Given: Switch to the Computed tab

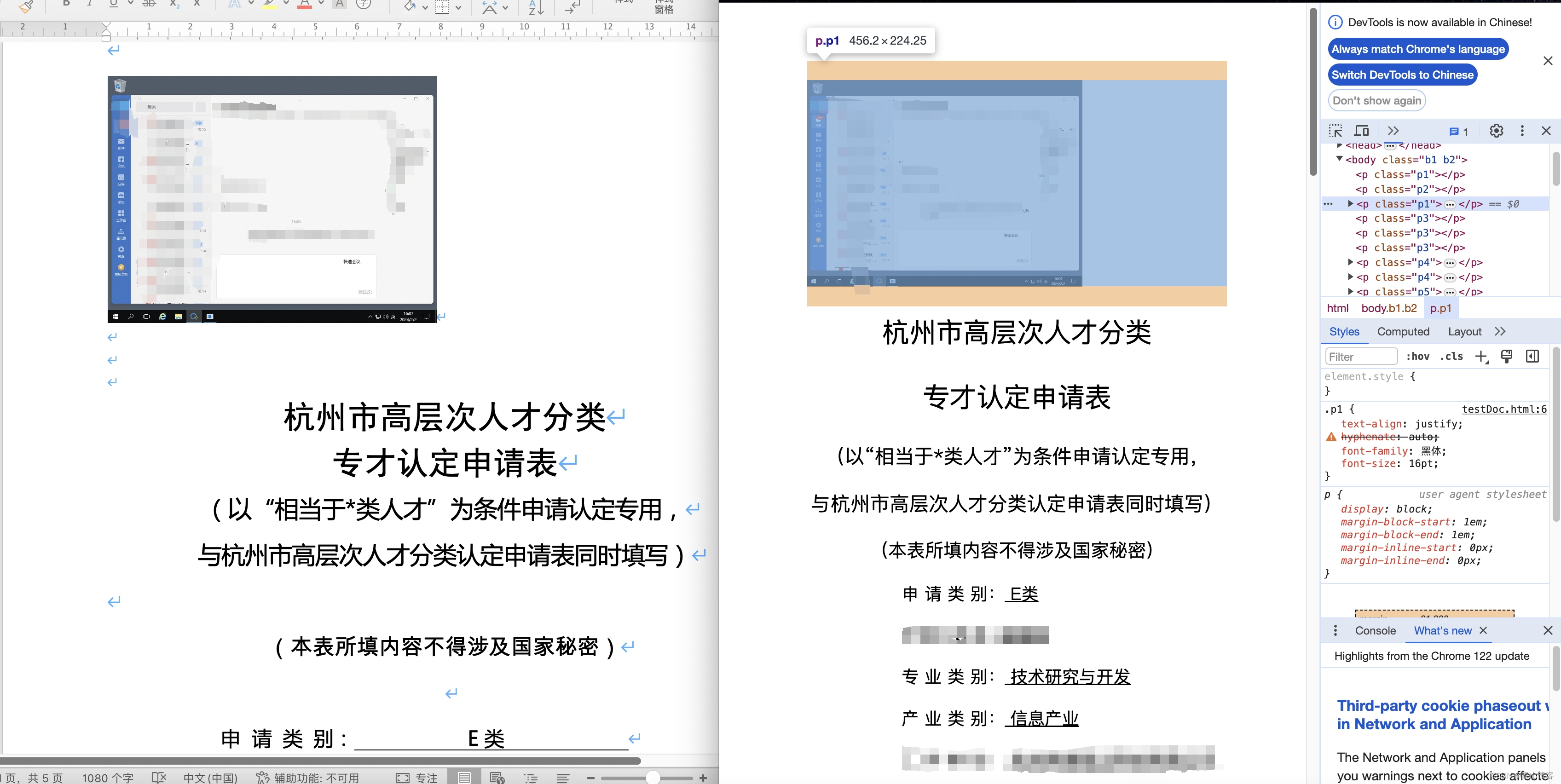Looking at the screenshot, I should coord(1404,331).
